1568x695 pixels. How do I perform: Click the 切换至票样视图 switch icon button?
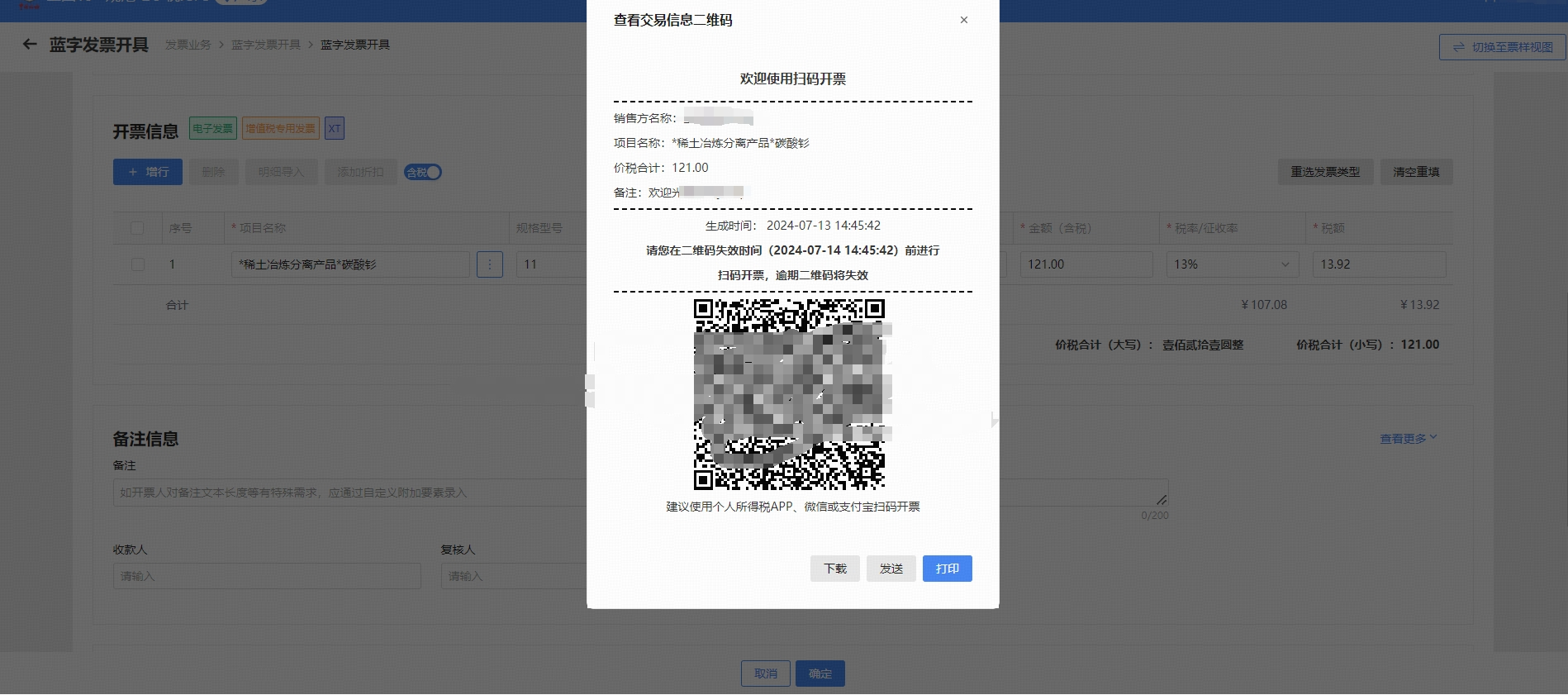[1503, 47]
